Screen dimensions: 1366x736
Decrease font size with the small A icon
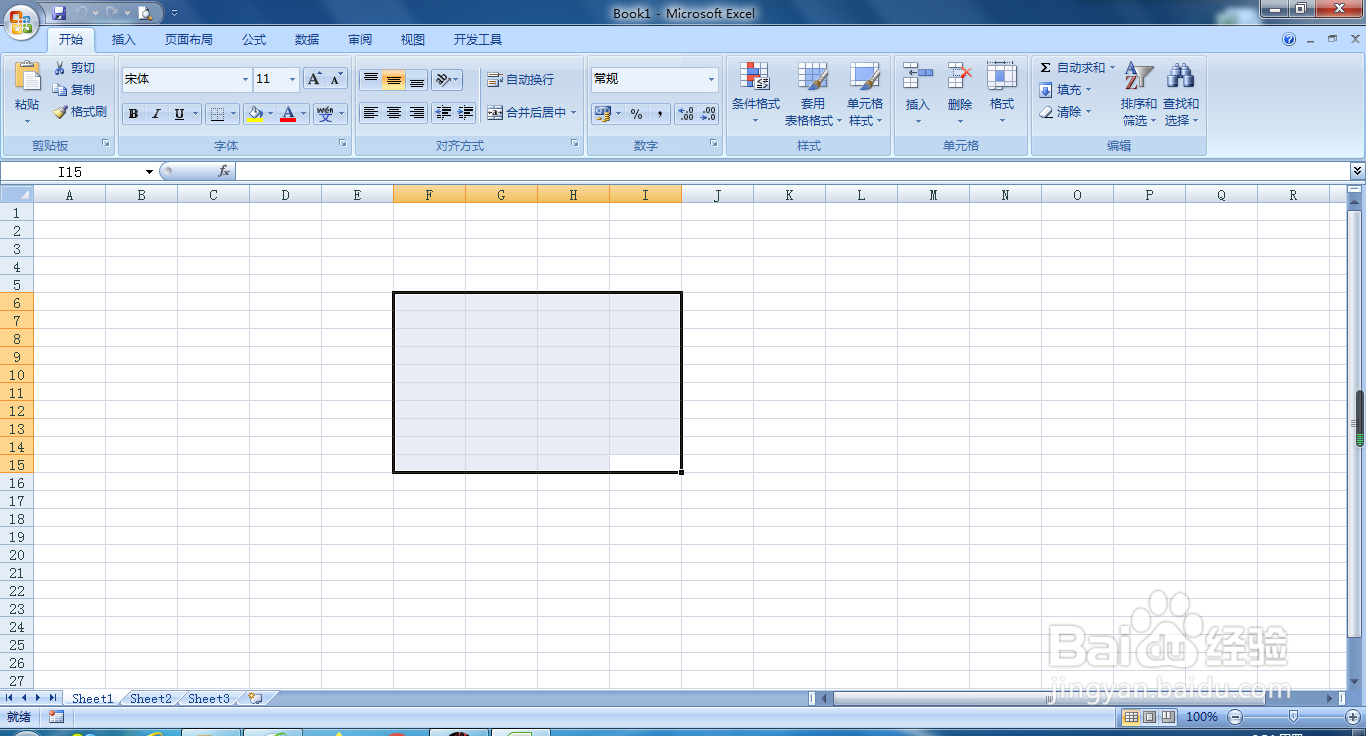[x=336, y=79]
